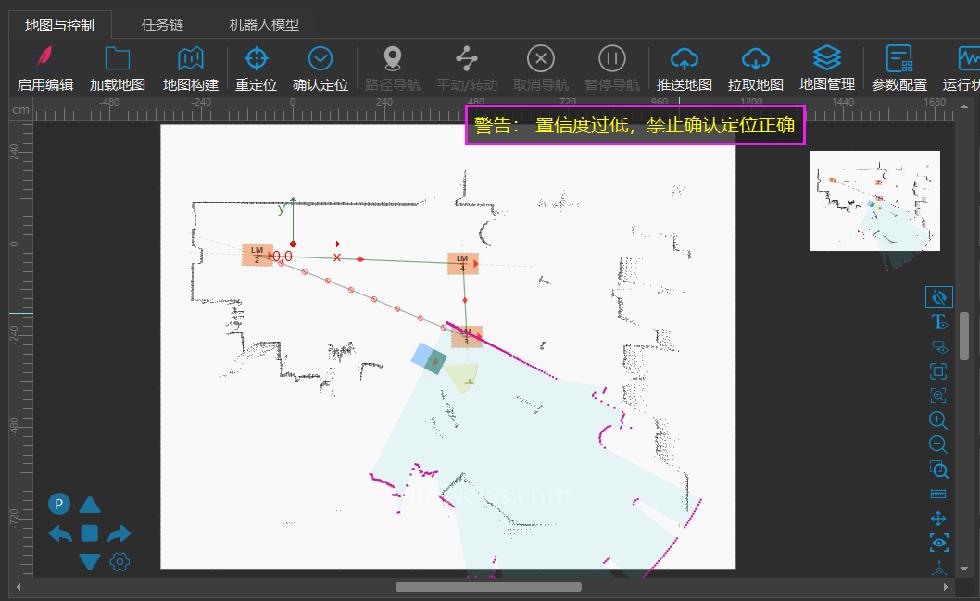Viewport: 980px width, 601px height.
Task: Toggle the framed eye view icon
Action: coord(939,542)
